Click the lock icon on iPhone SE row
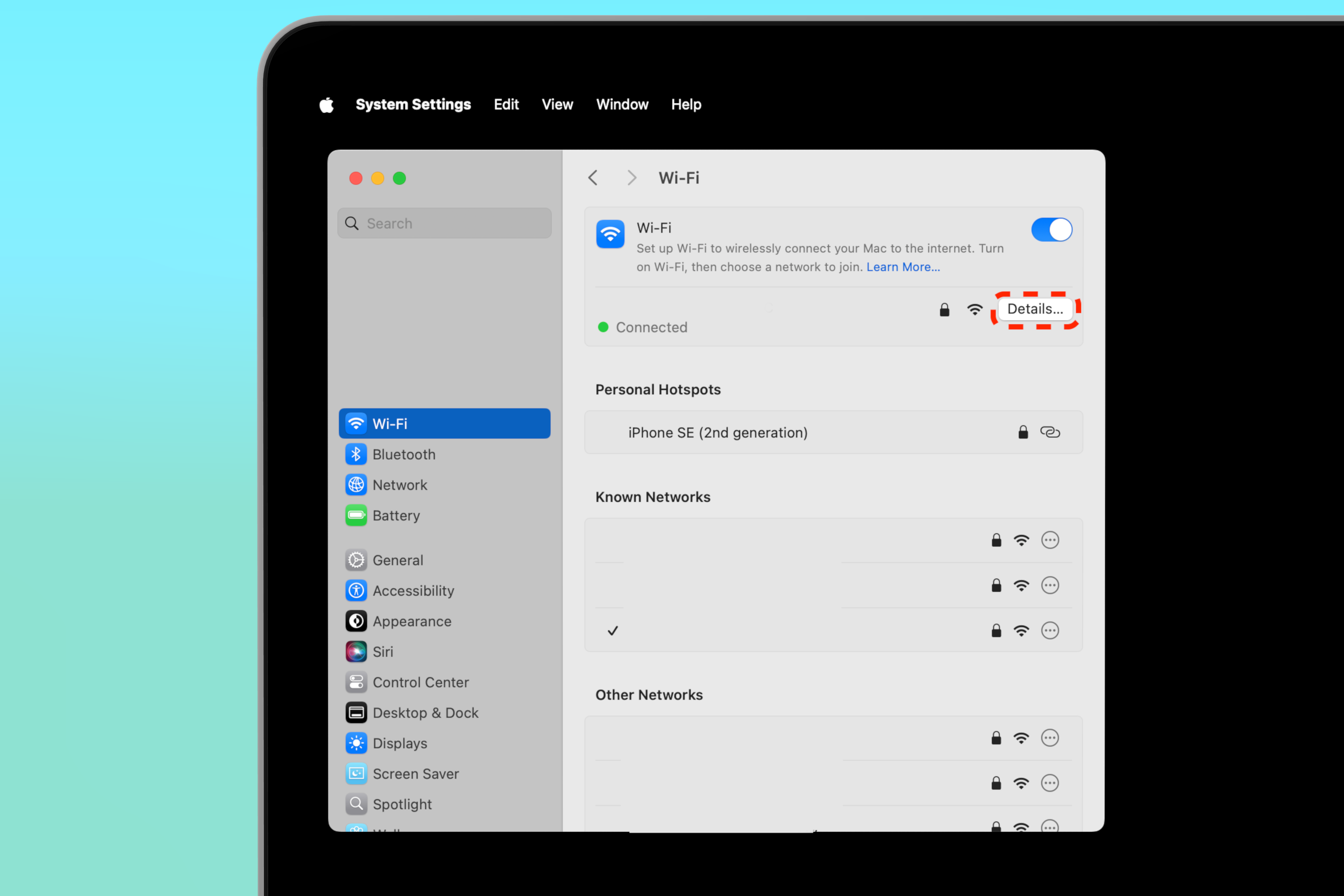The image size is (1344, 896). point(1023,432)
